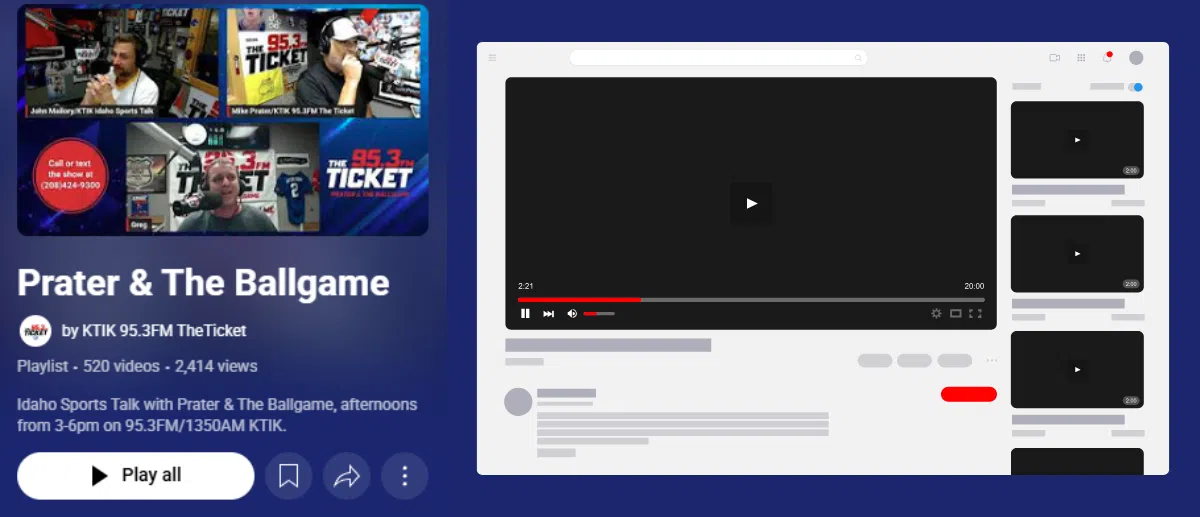Click the 2:21 elapsed time label
Image resolution: width=1200 pixels, height=517 pixels.
tap(525, 286)
